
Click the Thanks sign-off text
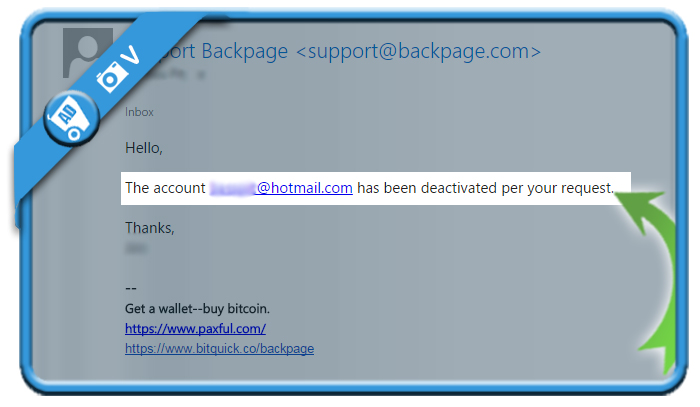point(150,228)
